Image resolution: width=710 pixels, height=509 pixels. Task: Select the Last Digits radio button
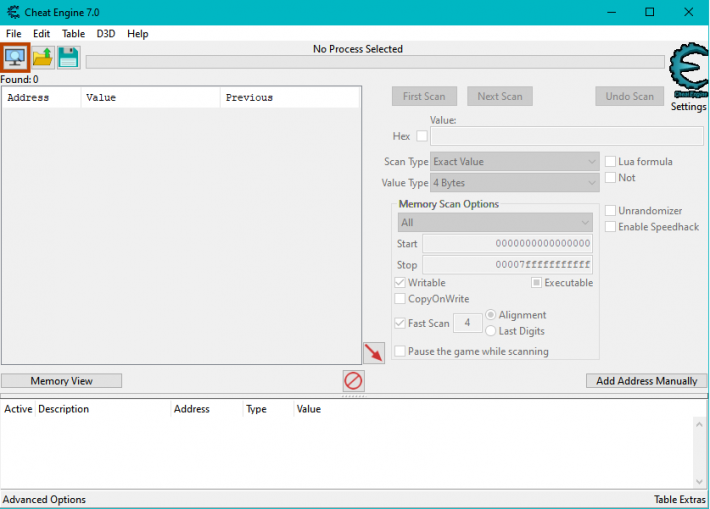point(490,331)
